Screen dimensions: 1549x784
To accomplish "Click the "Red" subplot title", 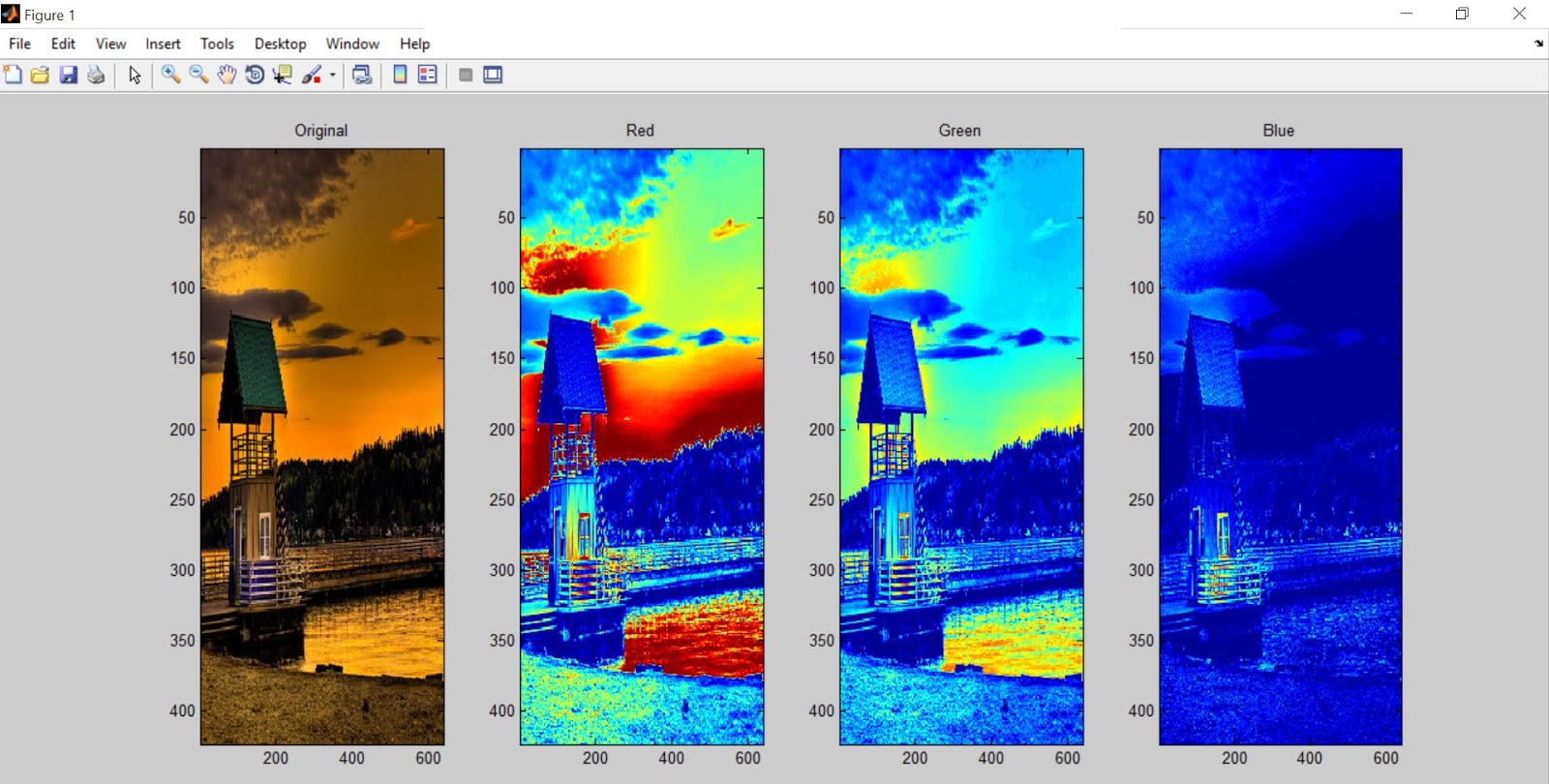I will (640, 131).
